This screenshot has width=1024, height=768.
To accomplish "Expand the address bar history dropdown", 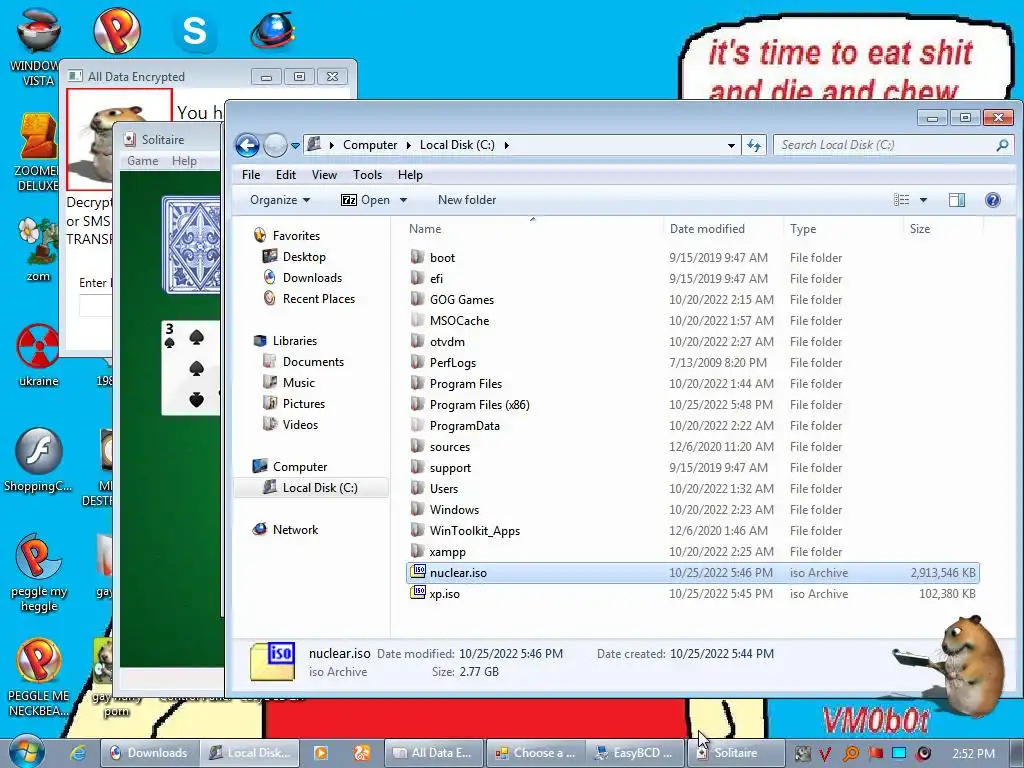I will 731,146.
